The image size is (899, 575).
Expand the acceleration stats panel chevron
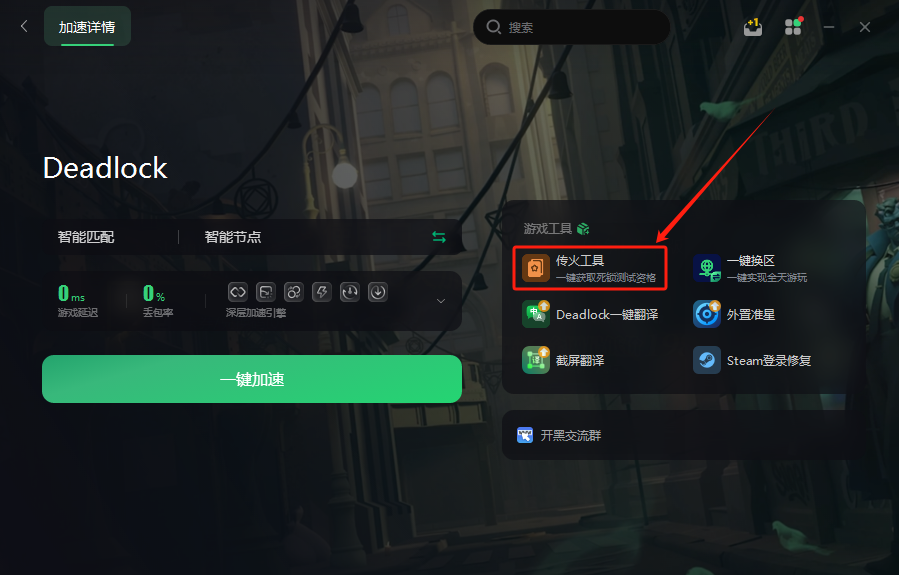[441, 301]
